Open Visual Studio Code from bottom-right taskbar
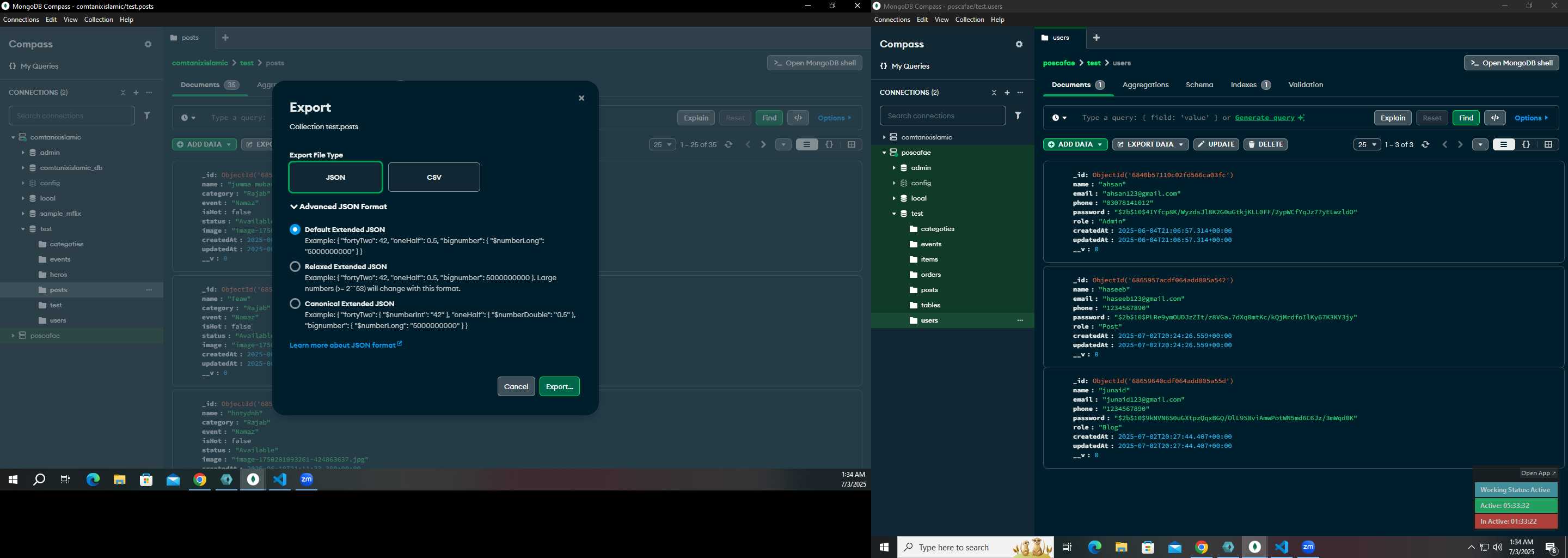The image size is (1568, 558). pyautogui.click(x=1282, y=548)
